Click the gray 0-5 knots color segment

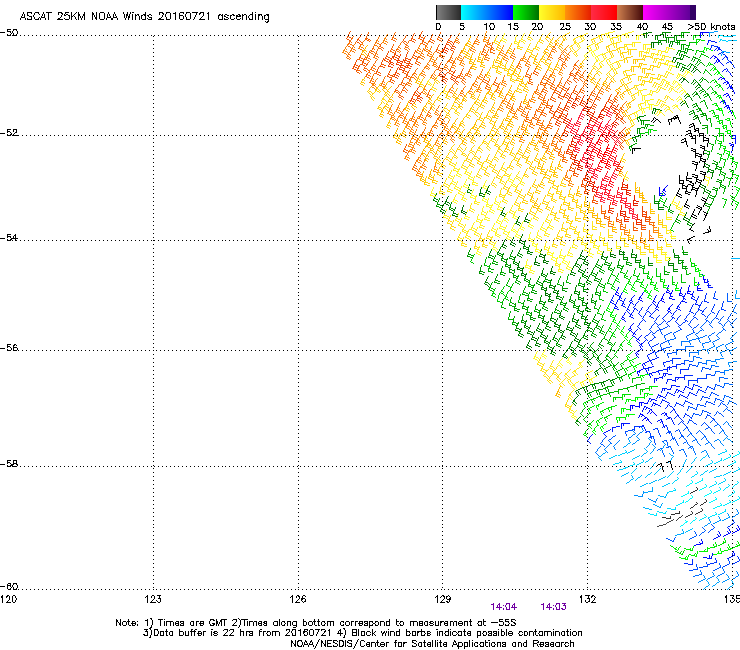(x=448, y=12)
